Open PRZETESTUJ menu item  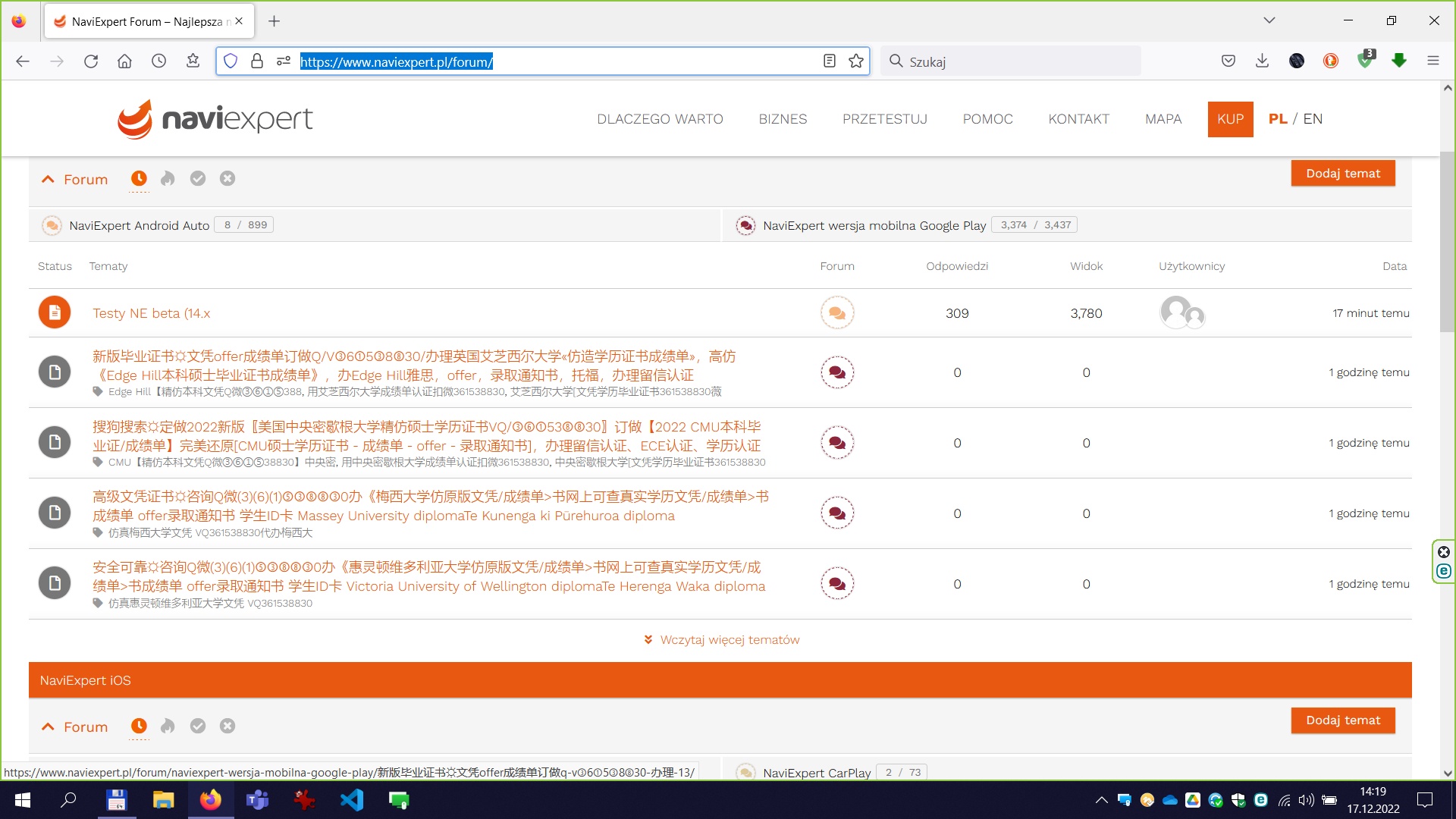pos(885,119)
